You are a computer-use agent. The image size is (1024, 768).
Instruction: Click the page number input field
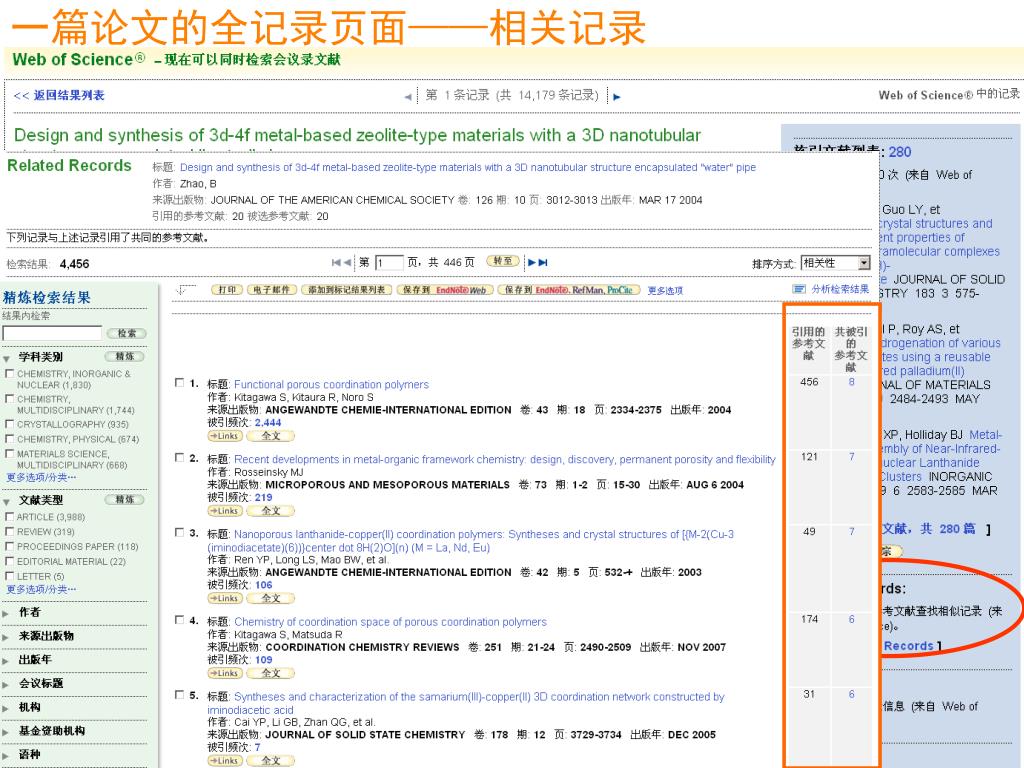tap(389, 263)
